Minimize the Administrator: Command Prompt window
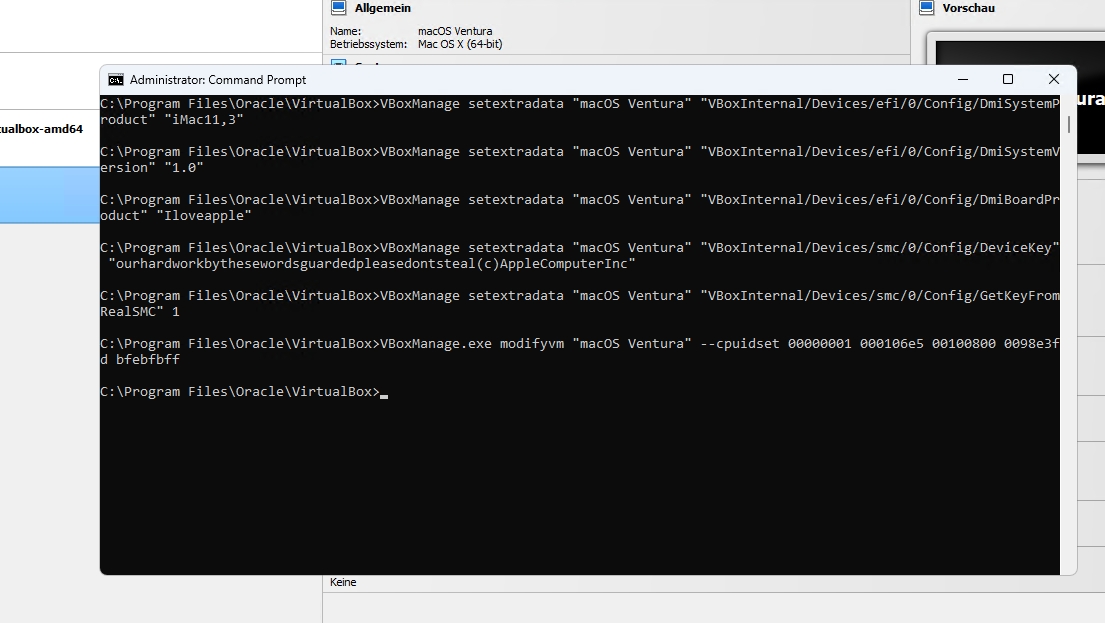 point(963,80)
